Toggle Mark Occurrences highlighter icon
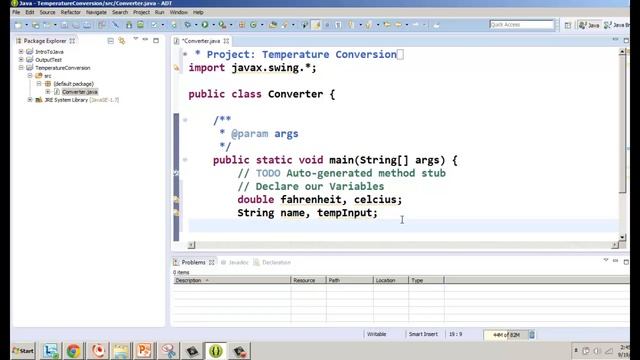Viewport: 640px width, 360px height. (x=316, y=25)
